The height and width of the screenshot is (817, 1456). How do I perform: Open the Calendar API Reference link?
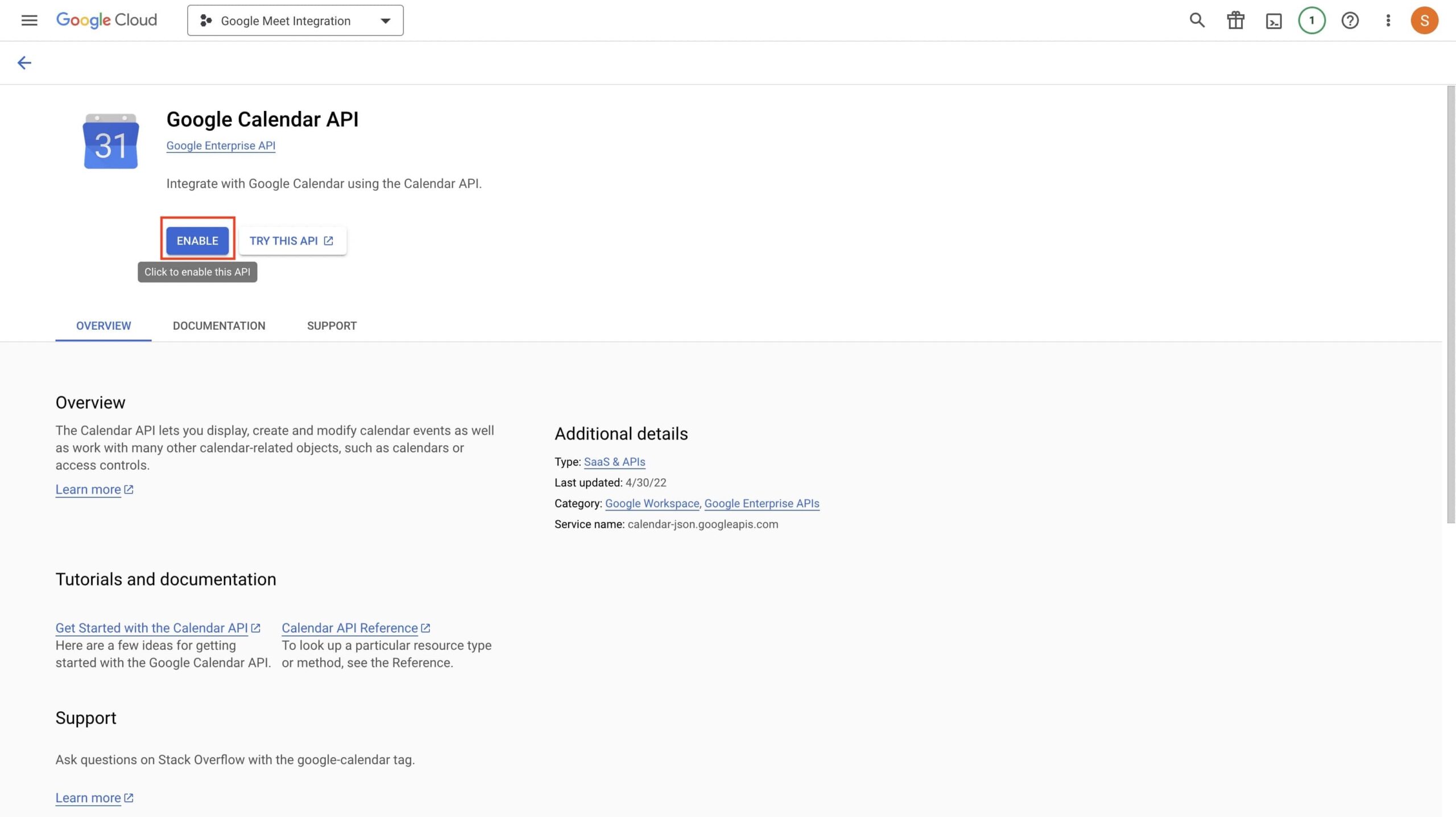(x=355, y=628)
